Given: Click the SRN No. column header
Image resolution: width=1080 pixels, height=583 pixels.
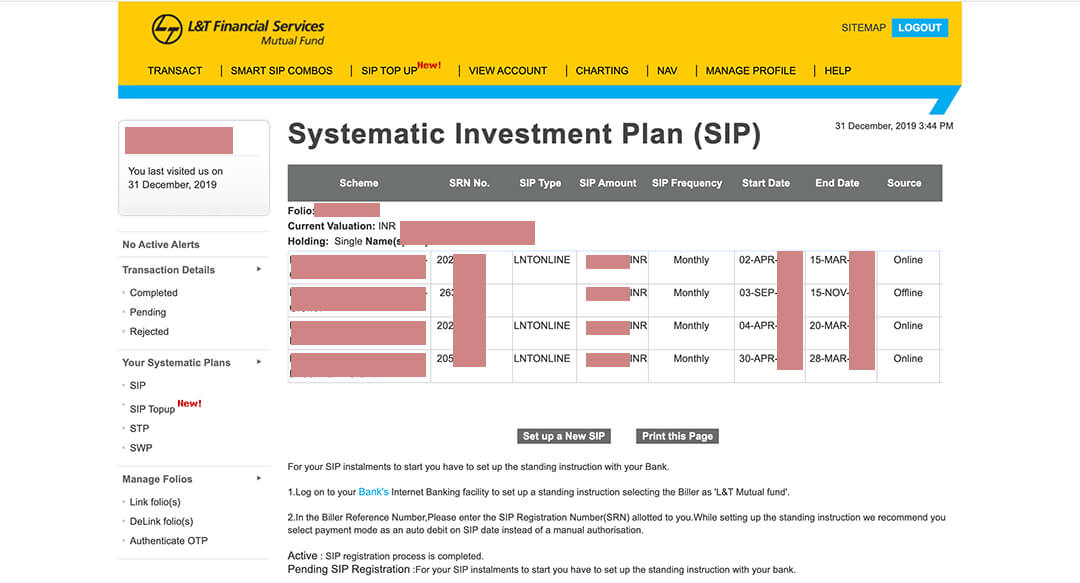Looking at the screenshot, I should coord(469,183).
